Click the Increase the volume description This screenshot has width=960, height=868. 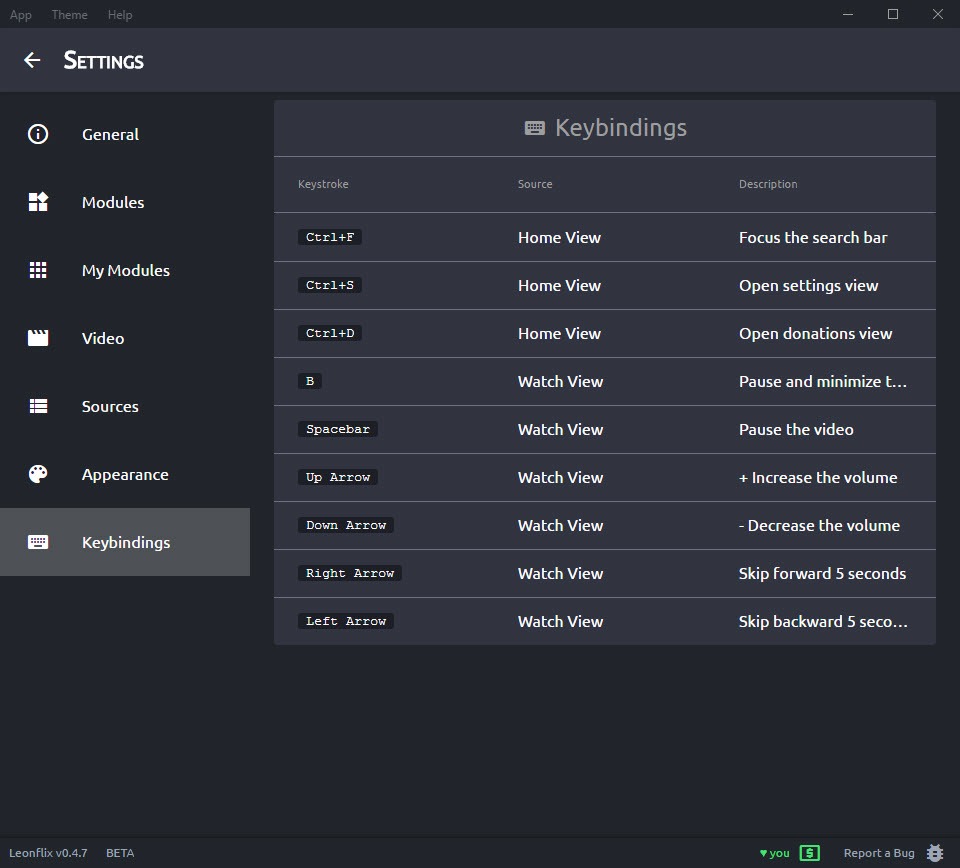[818, 477]
